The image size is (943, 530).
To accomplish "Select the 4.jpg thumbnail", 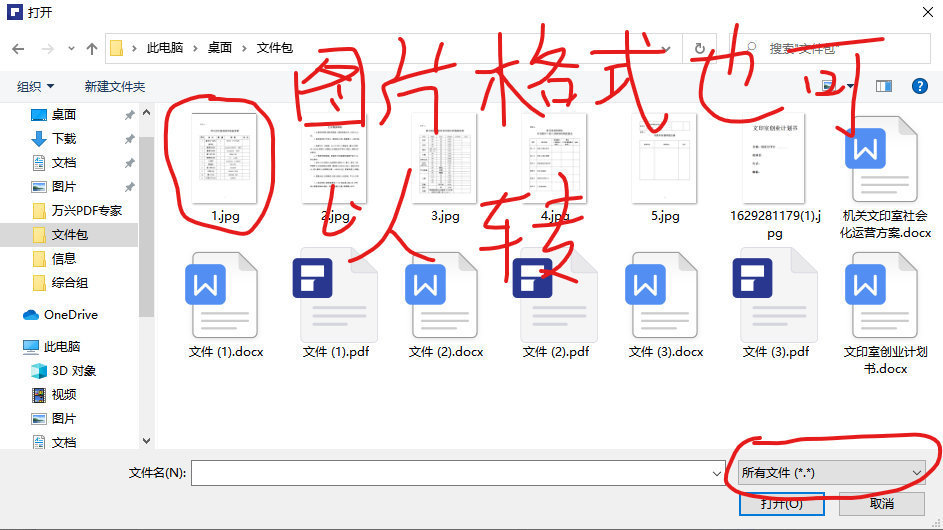I will point(554,159).
